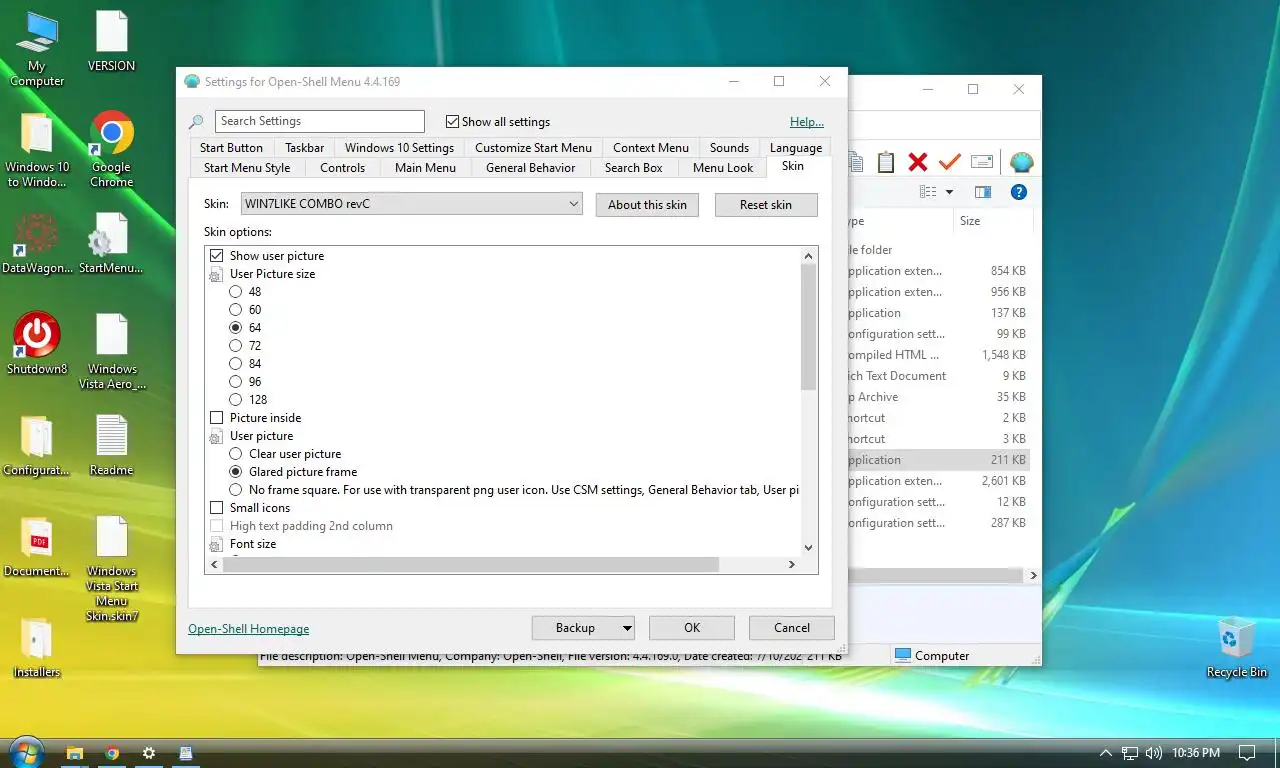Click the Search Settings input field
This screenshot has height=768, width=1280.
tap(320, 121)
